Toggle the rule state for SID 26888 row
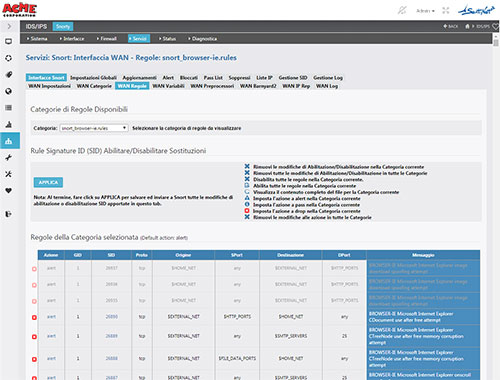500x380 pixels. (34, 359)
